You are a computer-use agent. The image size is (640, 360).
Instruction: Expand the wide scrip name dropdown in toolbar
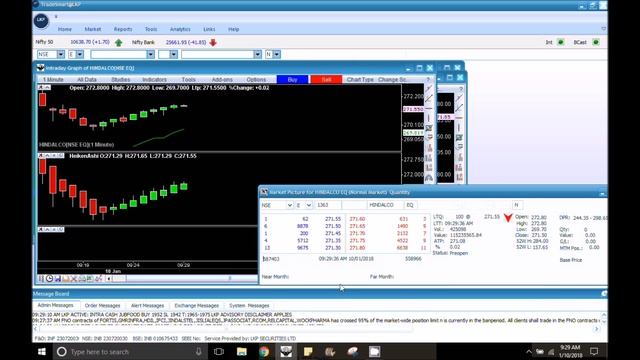257,54
